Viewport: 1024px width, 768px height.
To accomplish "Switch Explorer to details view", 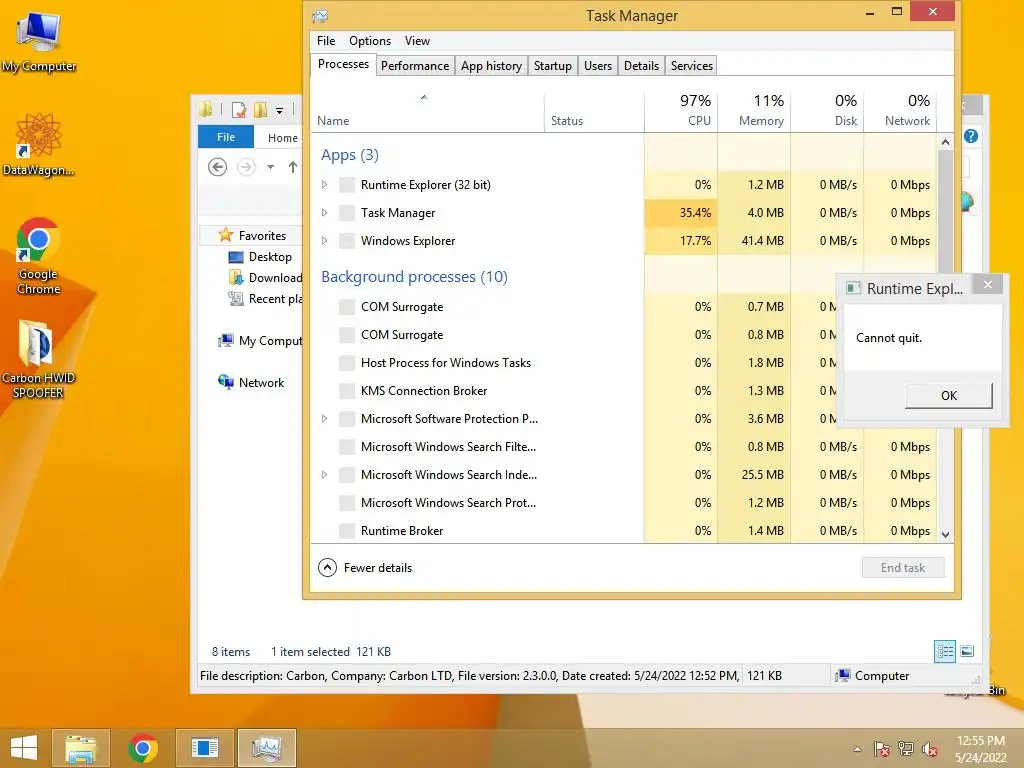I will point(945,651).
